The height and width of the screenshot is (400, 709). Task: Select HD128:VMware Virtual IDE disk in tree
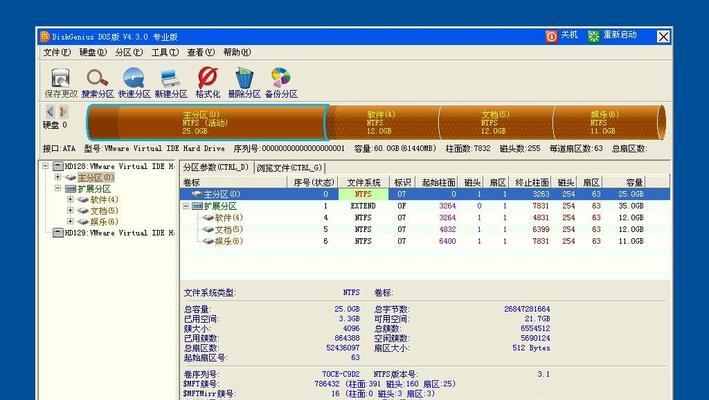point(114,166)
